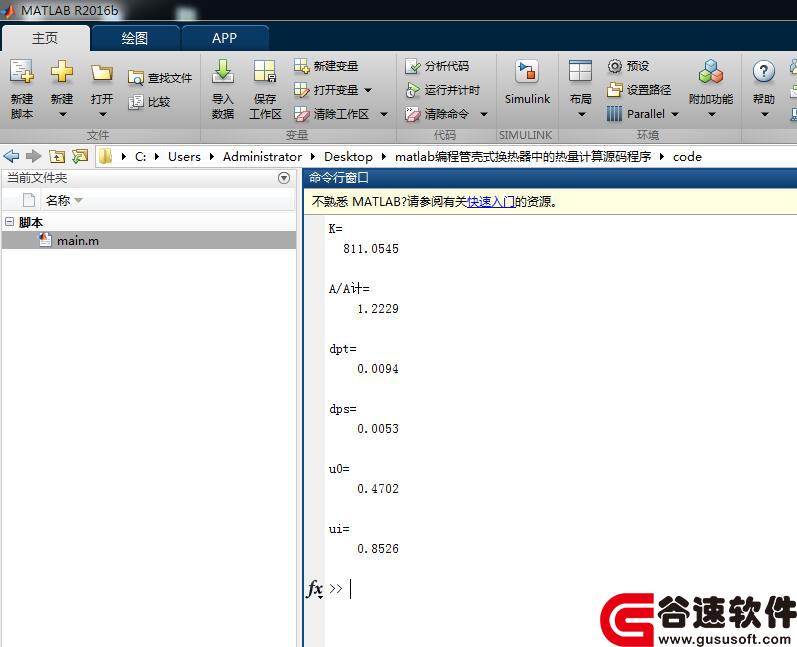
Task: Click the ui value 0.8526
Action: point(378,548)
